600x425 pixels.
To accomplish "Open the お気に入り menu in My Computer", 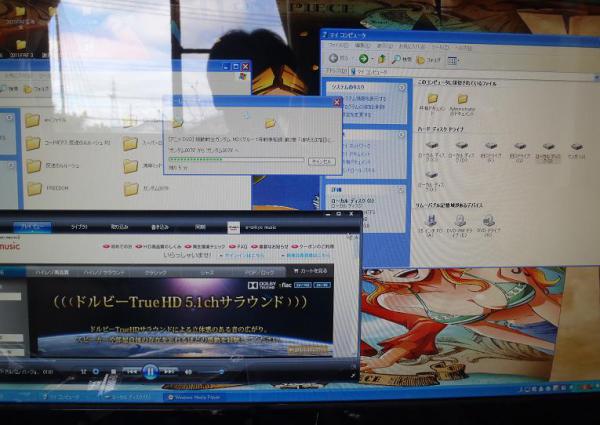I will point(411,47).
